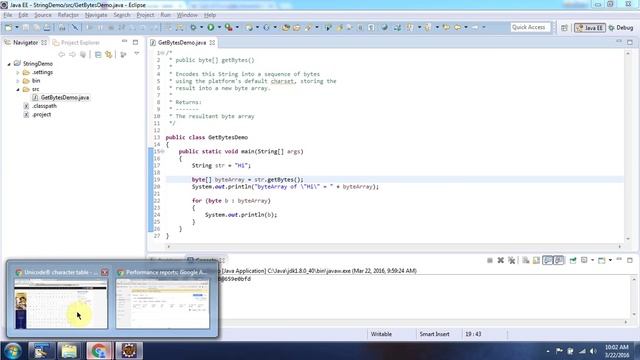This screenshot has width=640, height=360.
Task: Click the Terminate square in the console toolbar
Action: (x=490, y=260)
